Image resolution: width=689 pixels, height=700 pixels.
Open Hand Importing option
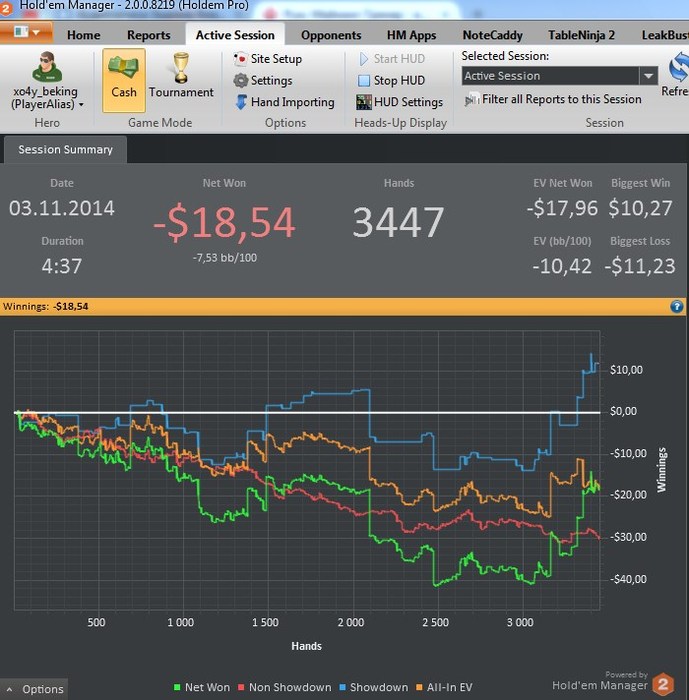point(284,102)
